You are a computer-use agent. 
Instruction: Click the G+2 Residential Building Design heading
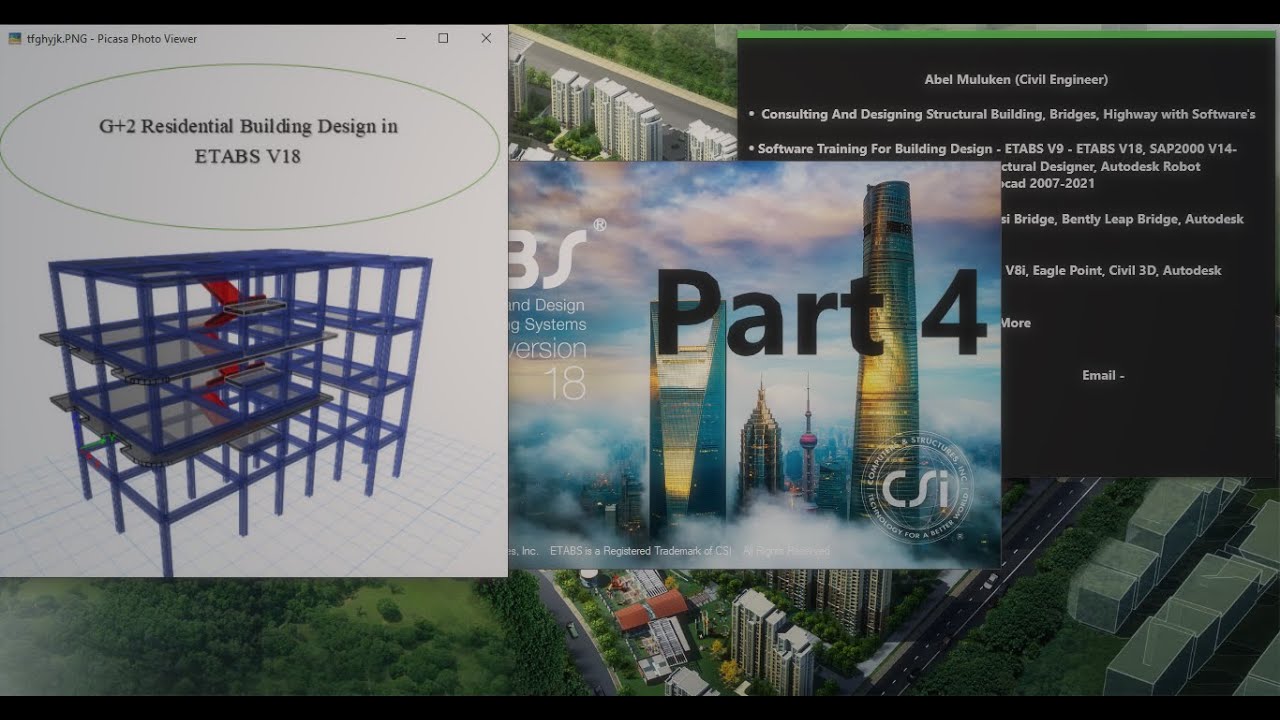248,126
